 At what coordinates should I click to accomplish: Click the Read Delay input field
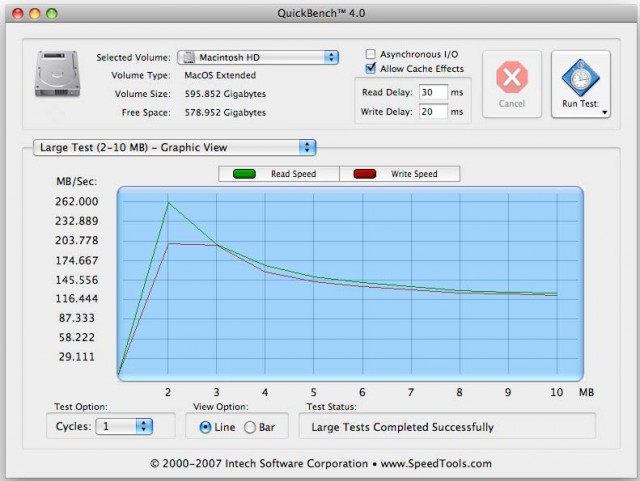[x=433, y=92]
